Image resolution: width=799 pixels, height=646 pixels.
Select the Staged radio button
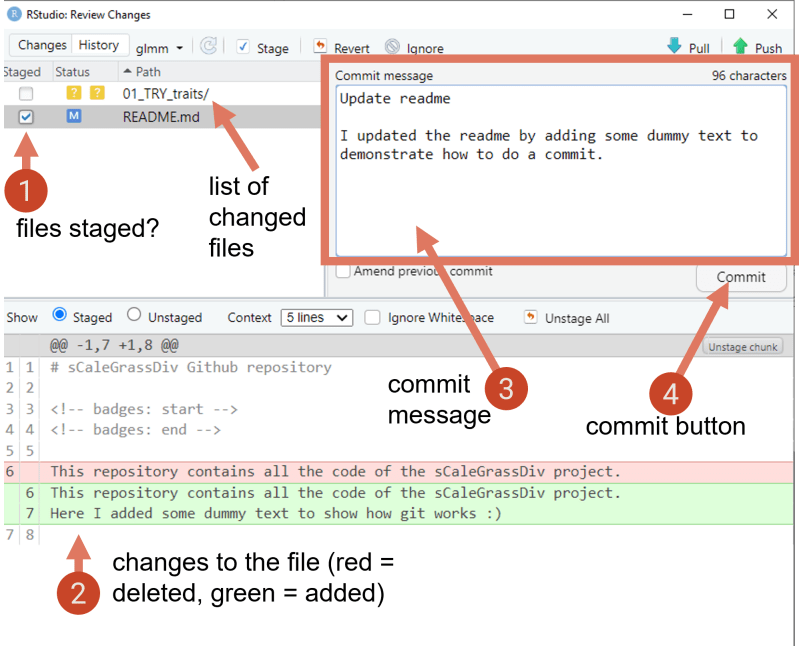[x=60, y=314]
